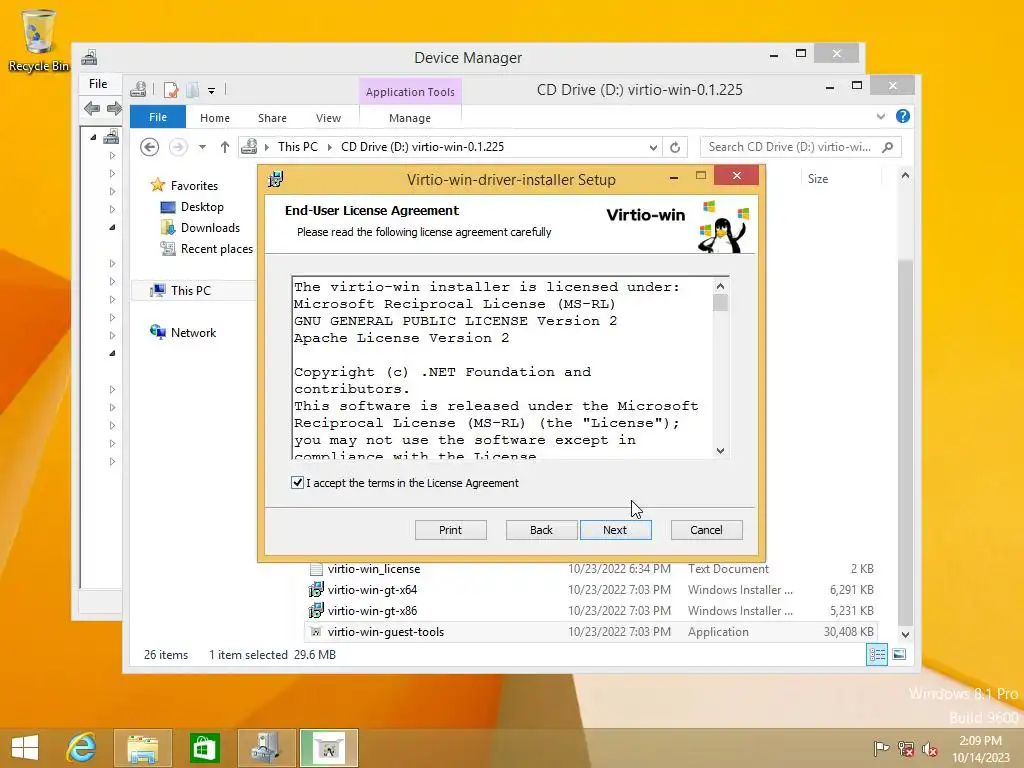1024x768 pixels.
Task: Move the file list scrollbar down arrow
Action: click(905, 635)
